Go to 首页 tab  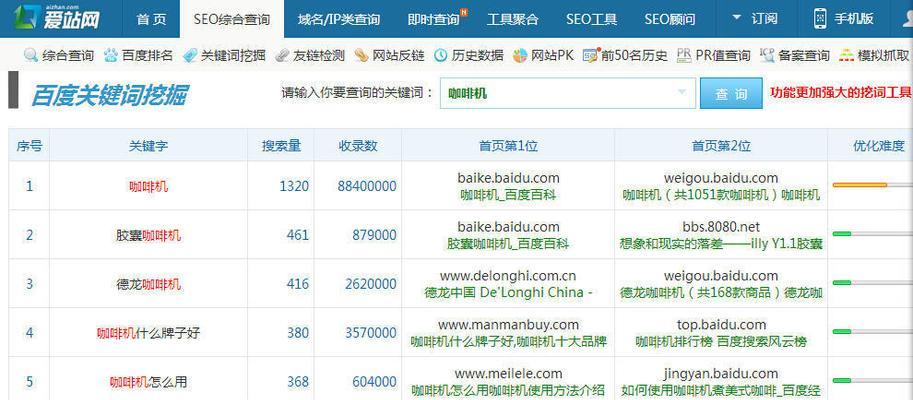click(151, 19)
